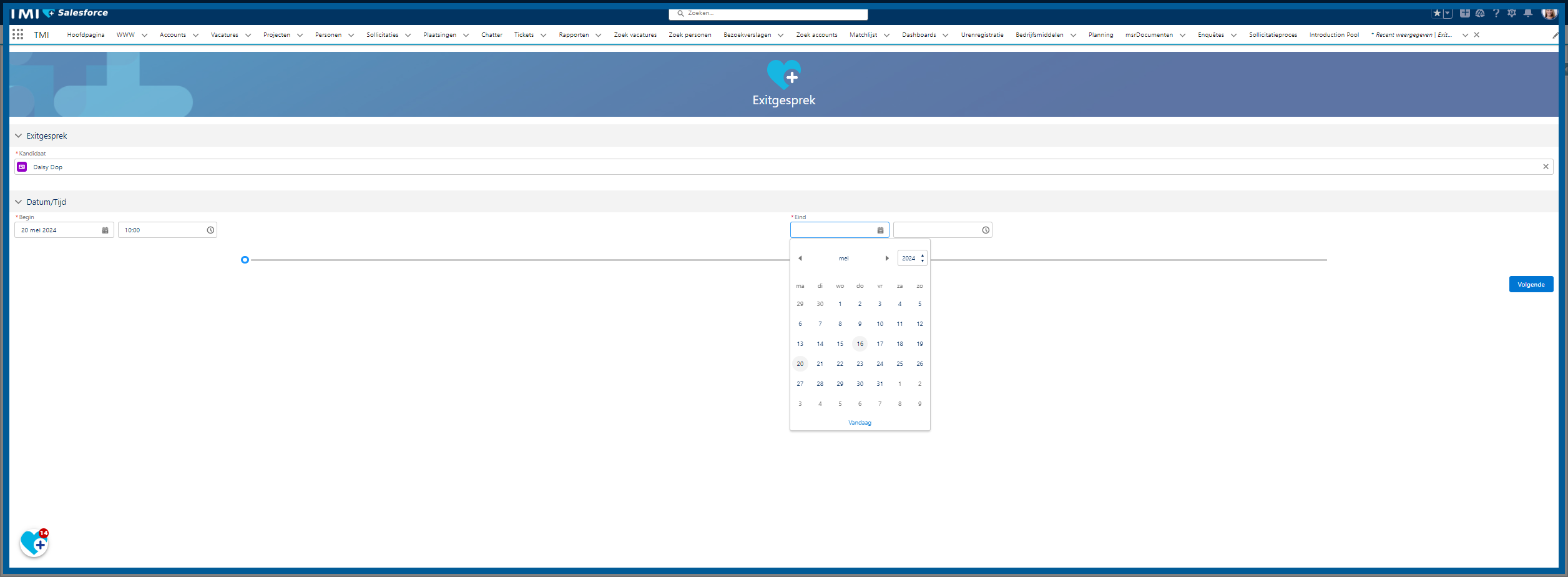Open the global actions plus icon
The width and height of the screenshot is (1568, 577).
point(1464,13)
